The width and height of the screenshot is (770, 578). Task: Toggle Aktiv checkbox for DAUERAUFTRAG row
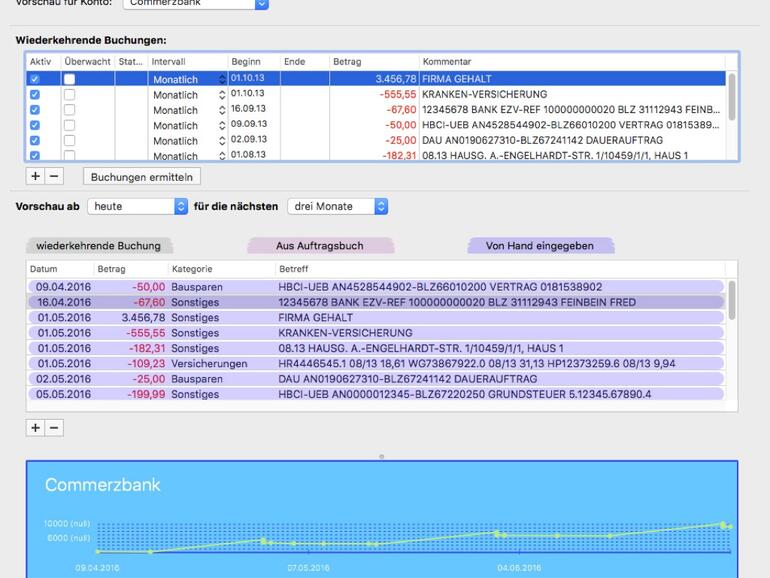coord(35,140)
